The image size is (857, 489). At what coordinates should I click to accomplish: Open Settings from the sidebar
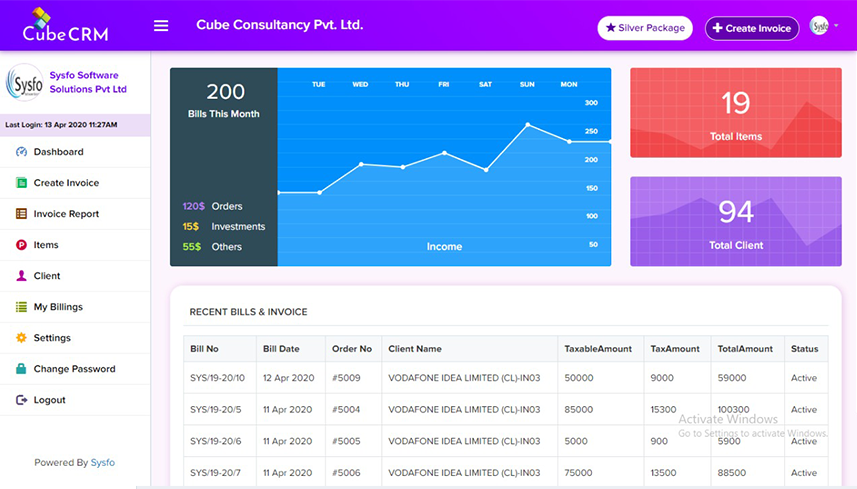[x=75, y=338]
